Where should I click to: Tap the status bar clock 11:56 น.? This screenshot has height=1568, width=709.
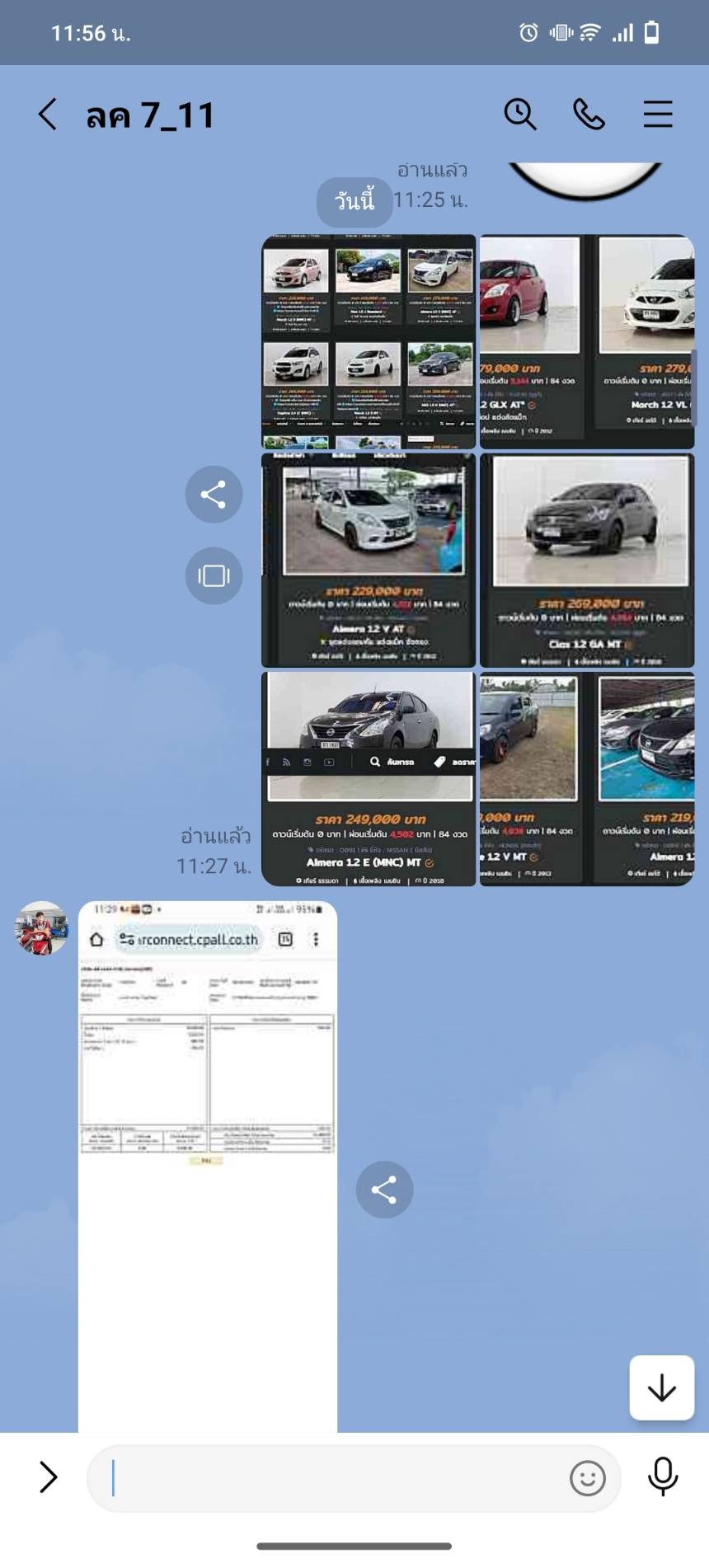91,34
